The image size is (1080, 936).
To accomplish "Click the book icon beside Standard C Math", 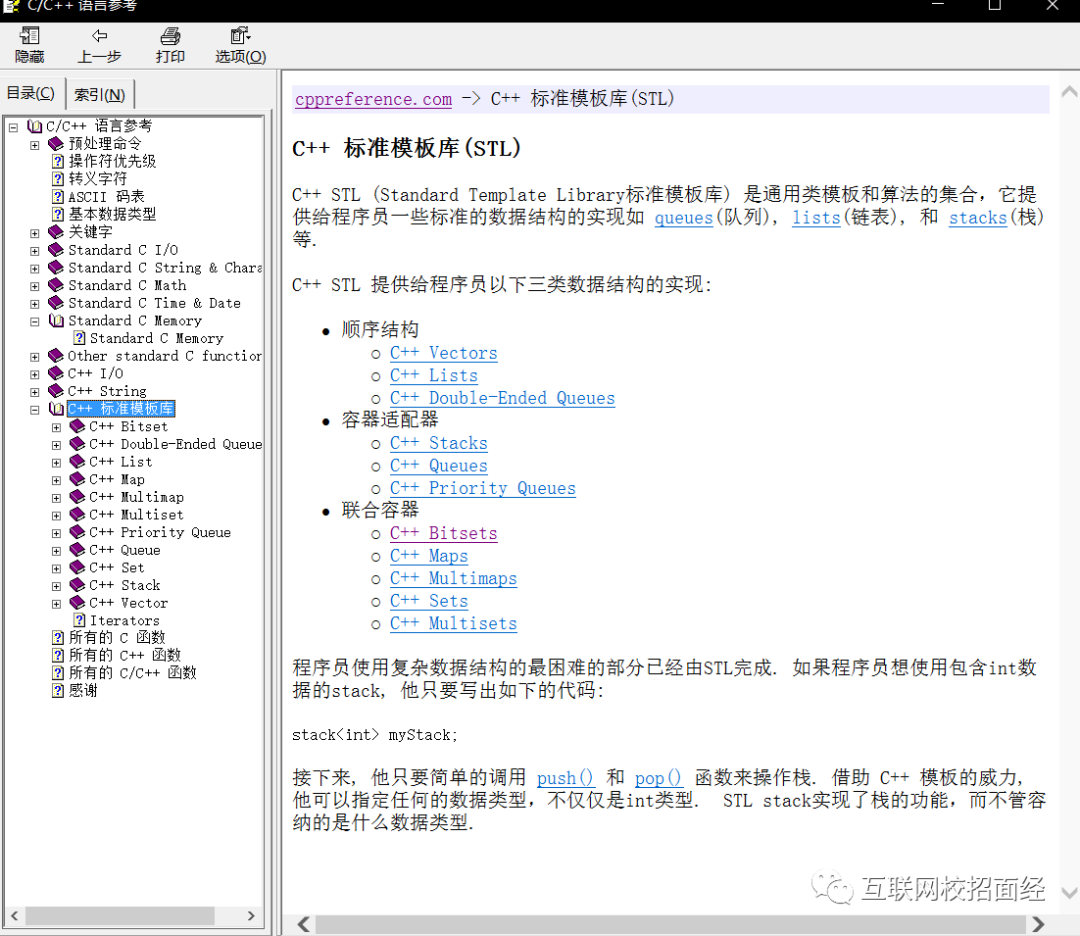I will pyautogui.click(x=56, y=285).
